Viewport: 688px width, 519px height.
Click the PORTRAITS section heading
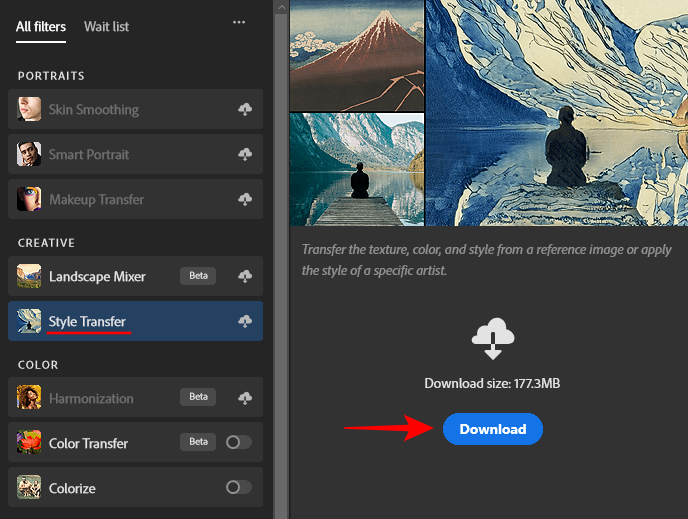point(51,76)
